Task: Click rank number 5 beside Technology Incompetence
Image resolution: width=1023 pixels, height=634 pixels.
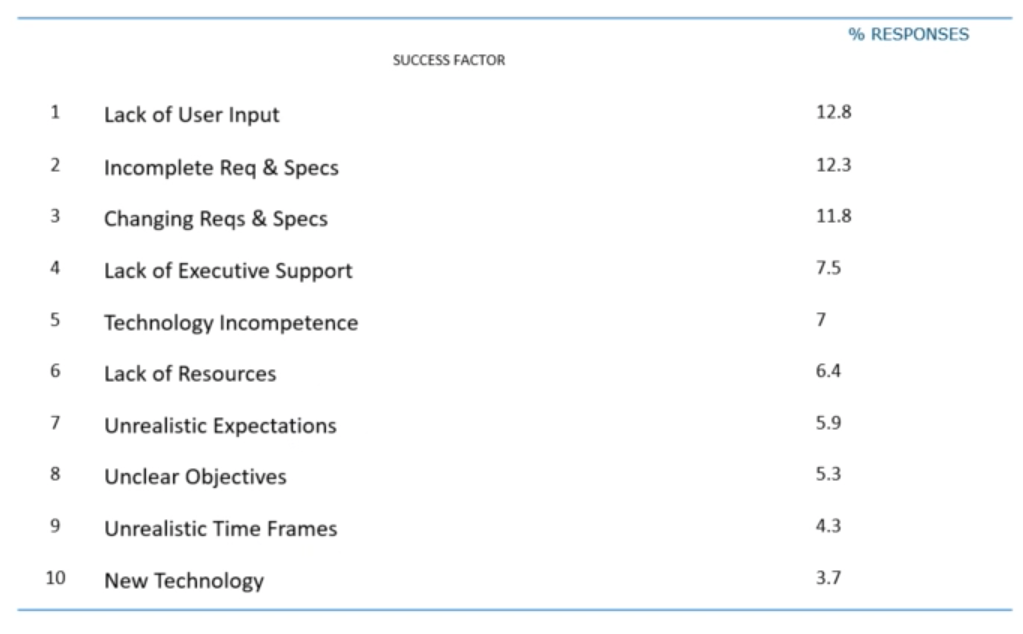Action: pos(55,320)
